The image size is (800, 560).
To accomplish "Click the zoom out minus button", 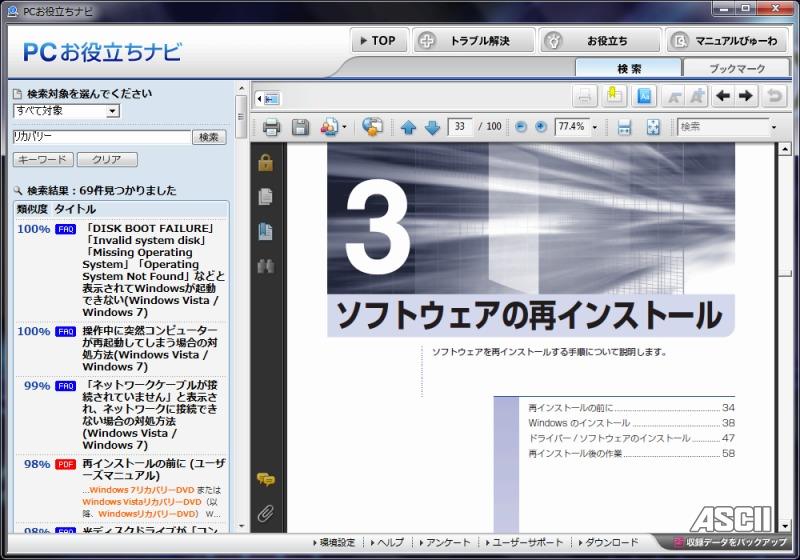I will (x=521, y=127).
